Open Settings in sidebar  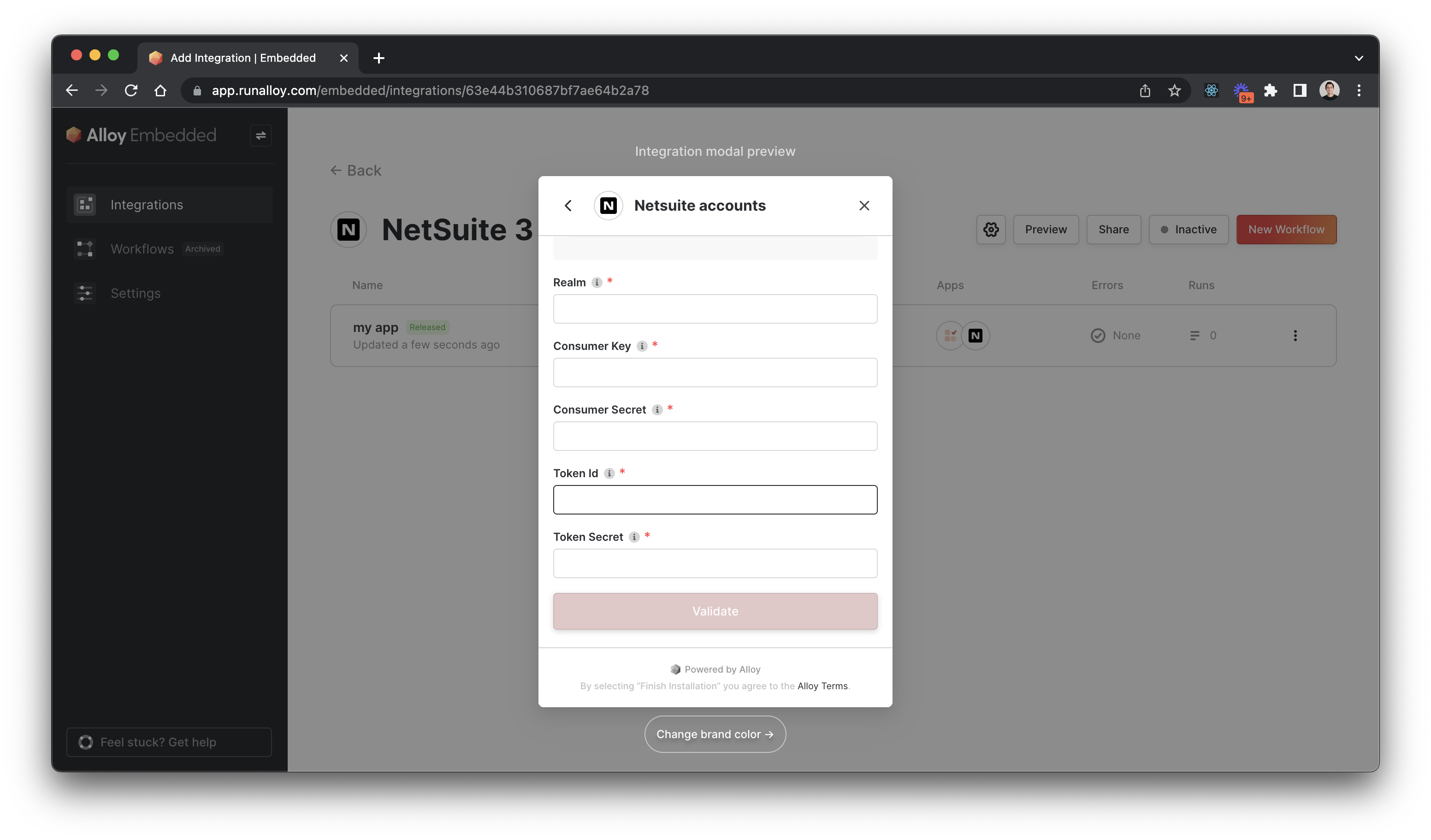point(135,293)
